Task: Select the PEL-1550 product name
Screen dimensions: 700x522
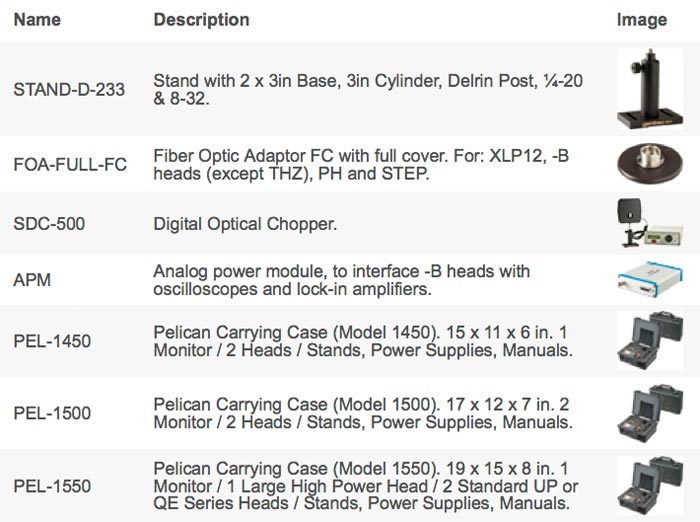Action: 52,486
